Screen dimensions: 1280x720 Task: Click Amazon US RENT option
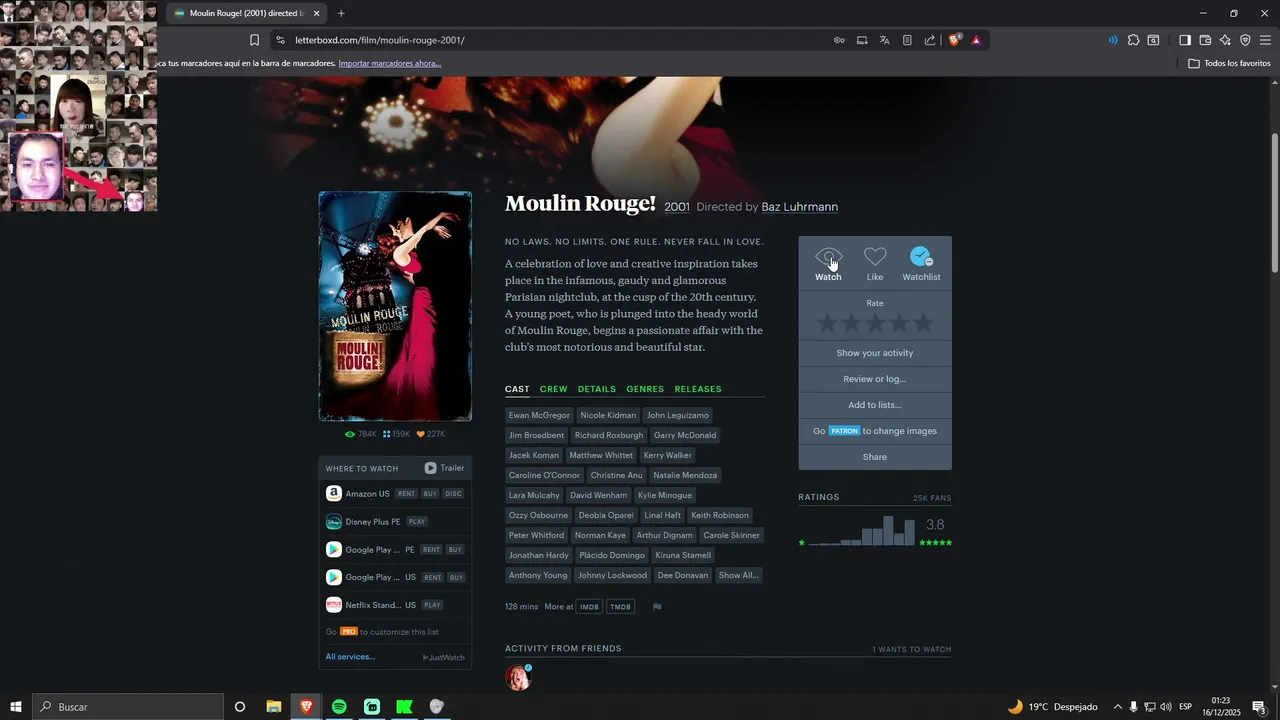406,494
